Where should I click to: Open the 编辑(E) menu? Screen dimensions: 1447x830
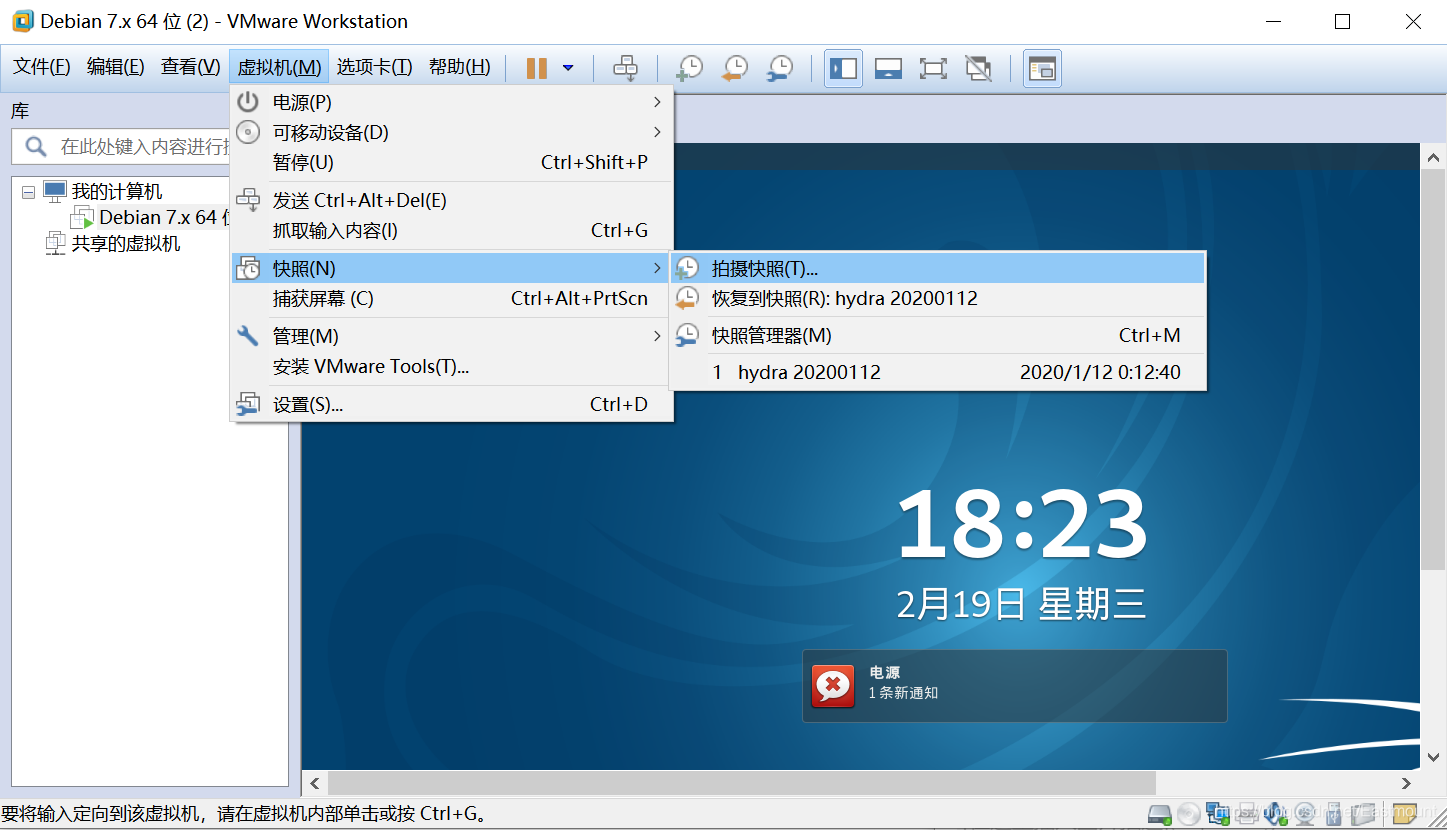[115, 67]
